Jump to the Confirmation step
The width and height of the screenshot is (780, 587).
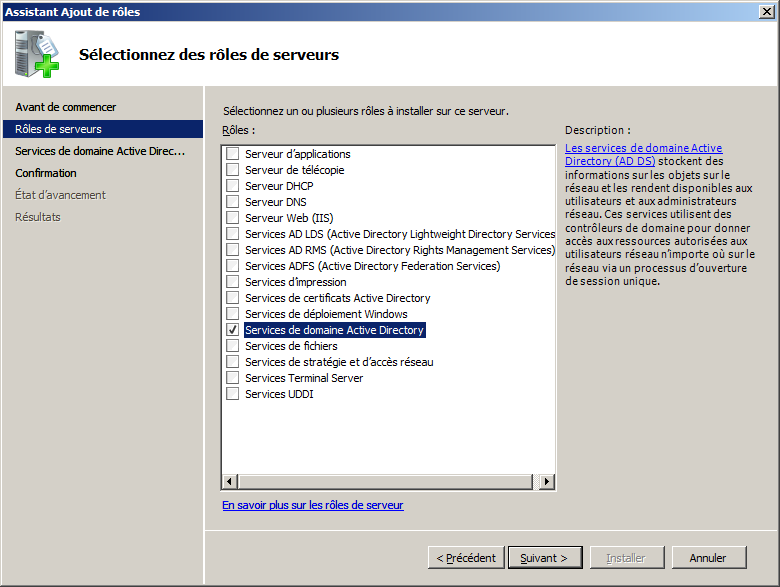coord(46,173)
